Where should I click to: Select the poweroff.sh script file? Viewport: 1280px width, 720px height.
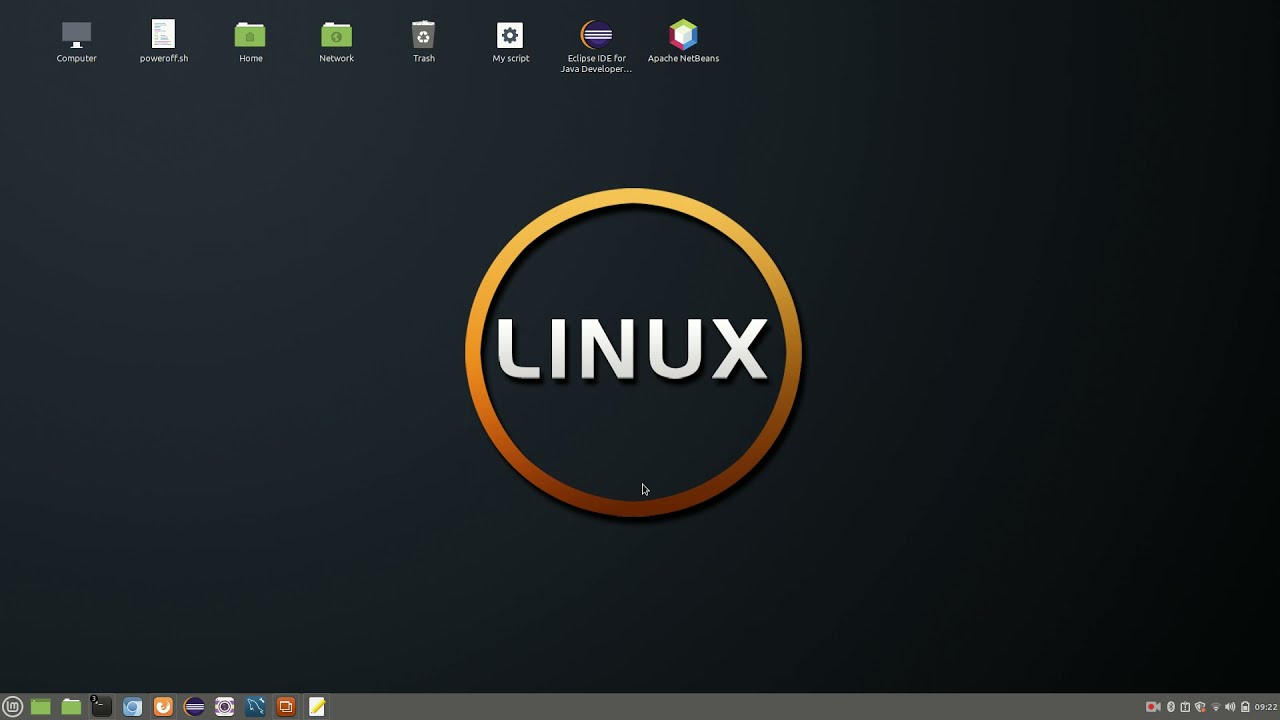[163, 42]
